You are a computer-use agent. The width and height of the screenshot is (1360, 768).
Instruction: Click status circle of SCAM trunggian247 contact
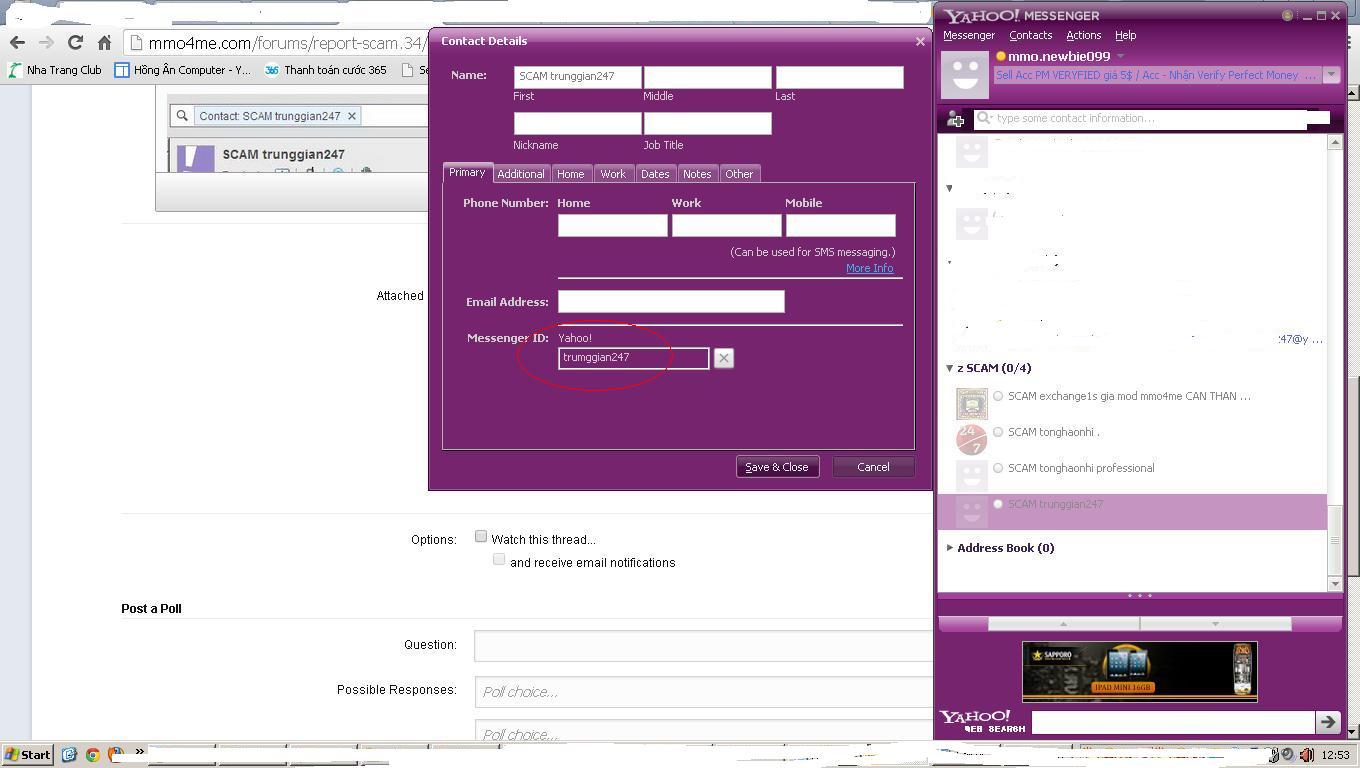point(998,504)
